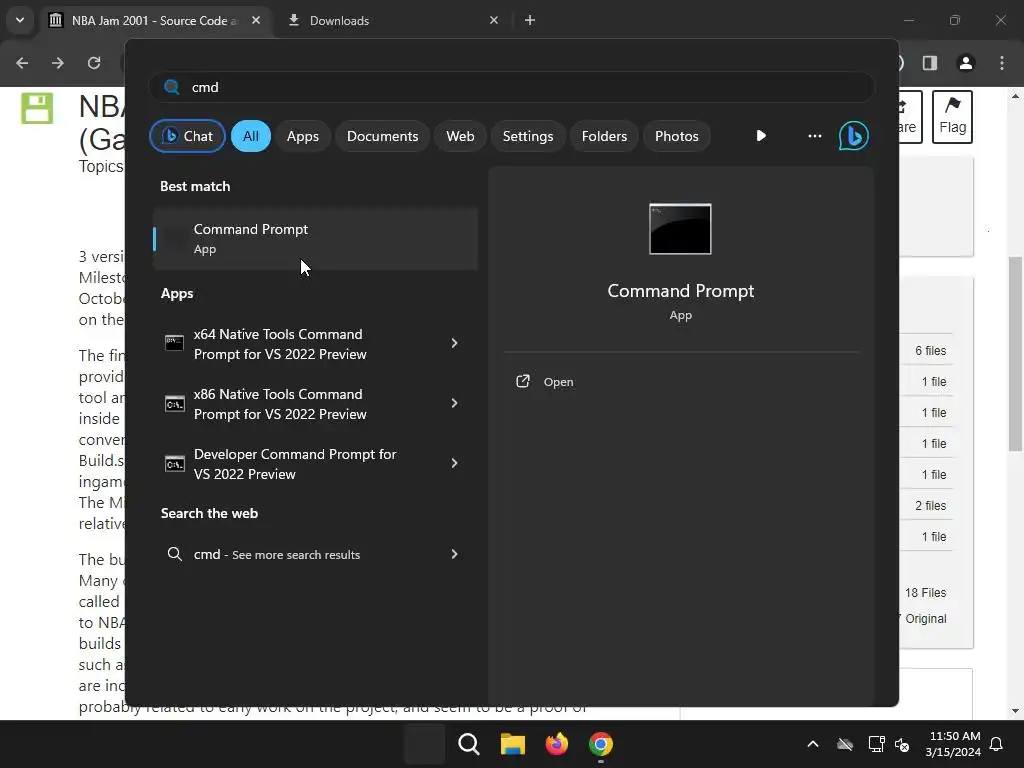Image resolution: width=1024 pixels, height=768 pixels.
Task: Switch to the NBA Jam 2001 browser tab
Action: click(155, 20)
